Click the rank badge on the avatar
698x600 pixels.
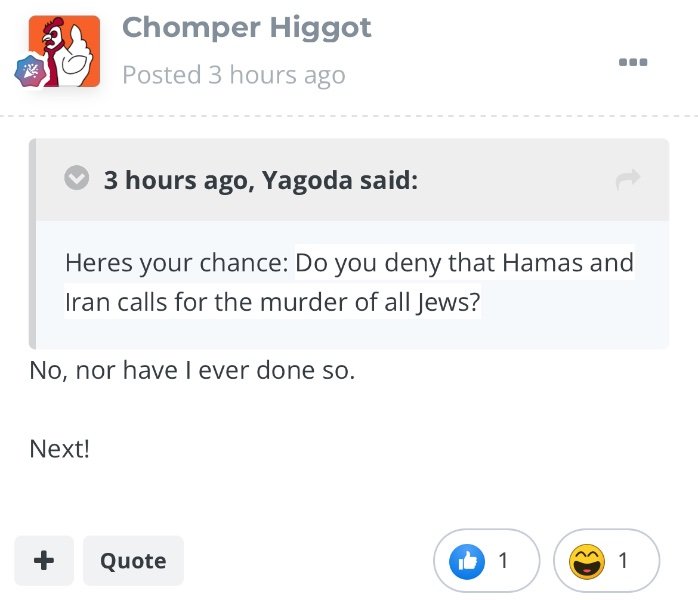click(26, 72)
